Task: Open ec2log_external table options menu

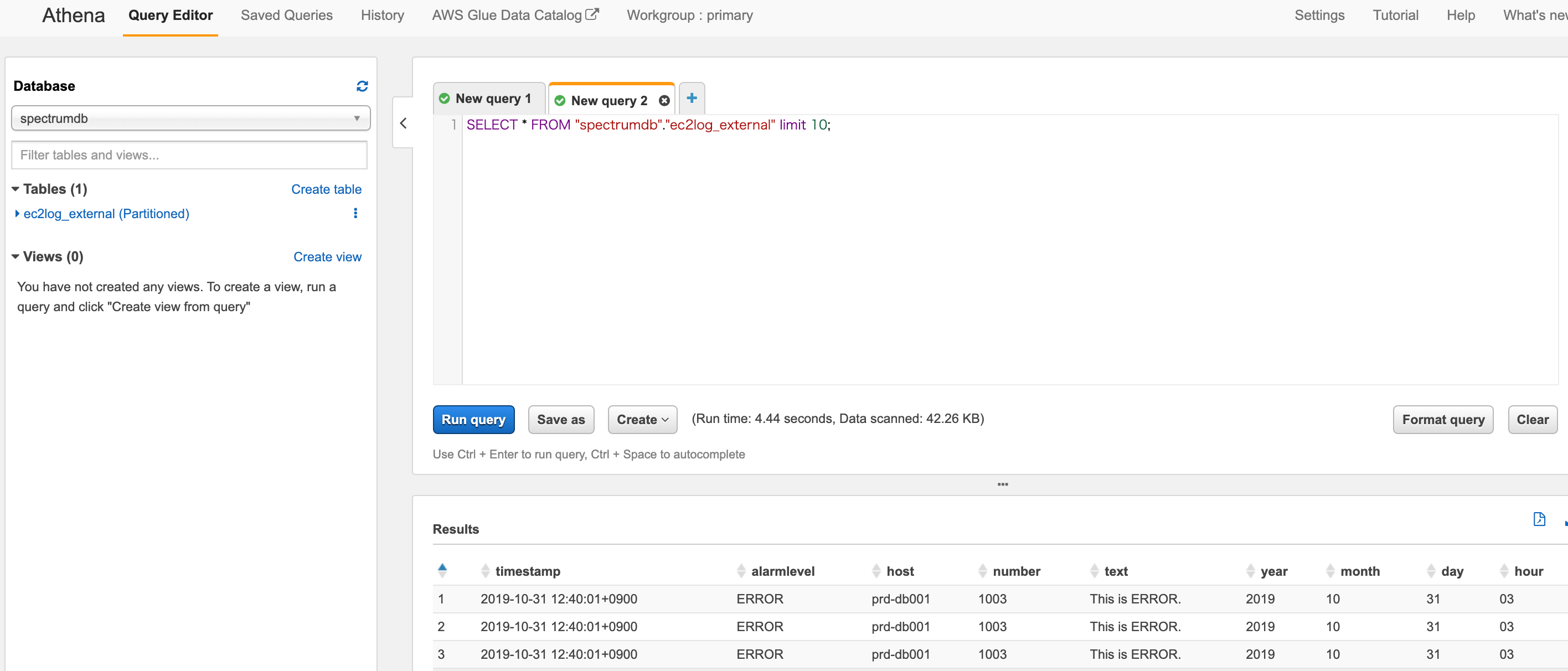Action: pyautogui.click(x=355, y=213)
